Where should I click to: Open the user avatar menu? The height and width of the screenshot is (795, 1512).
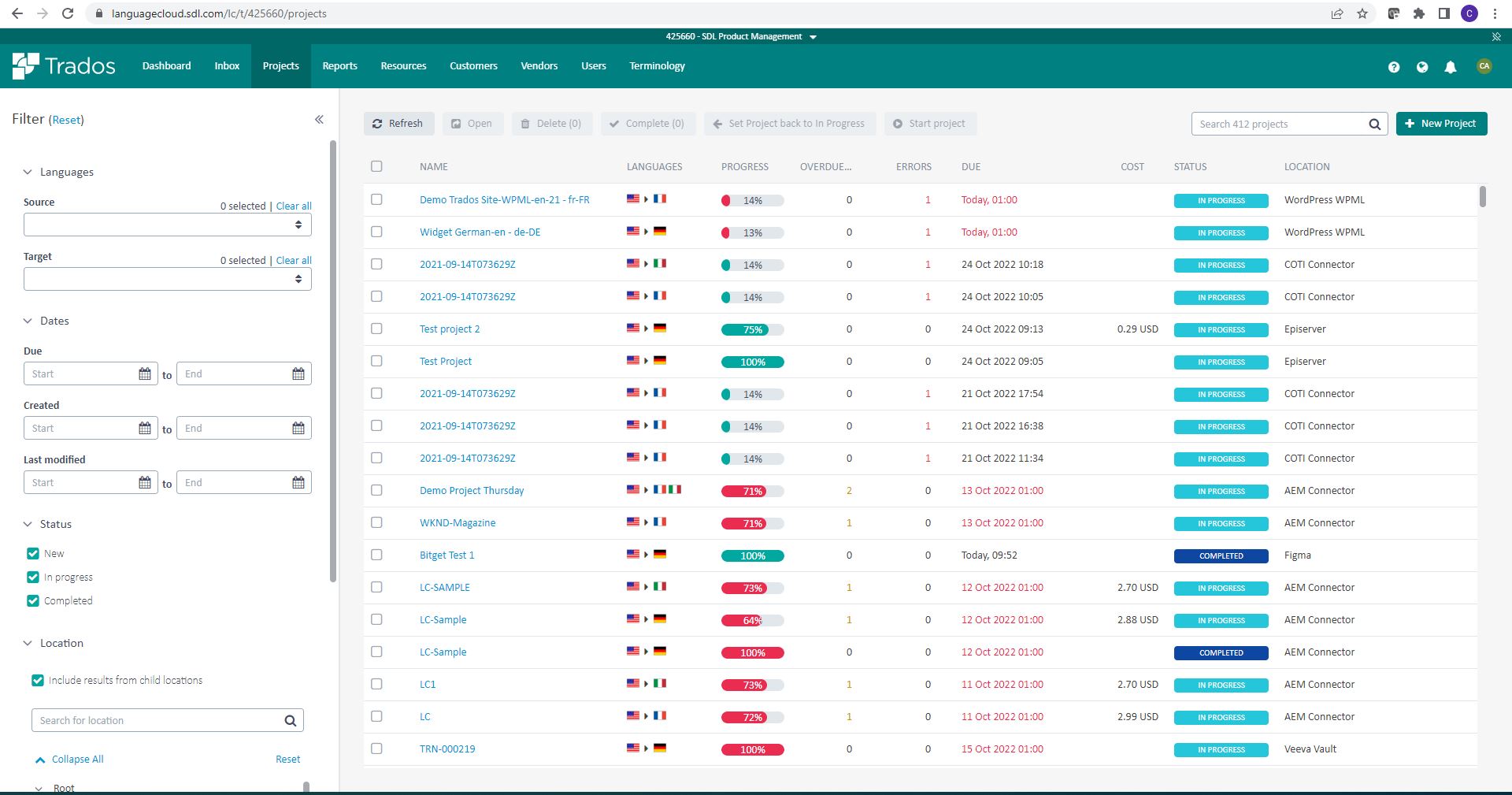pyautogui.click(x=1484, y=66)
